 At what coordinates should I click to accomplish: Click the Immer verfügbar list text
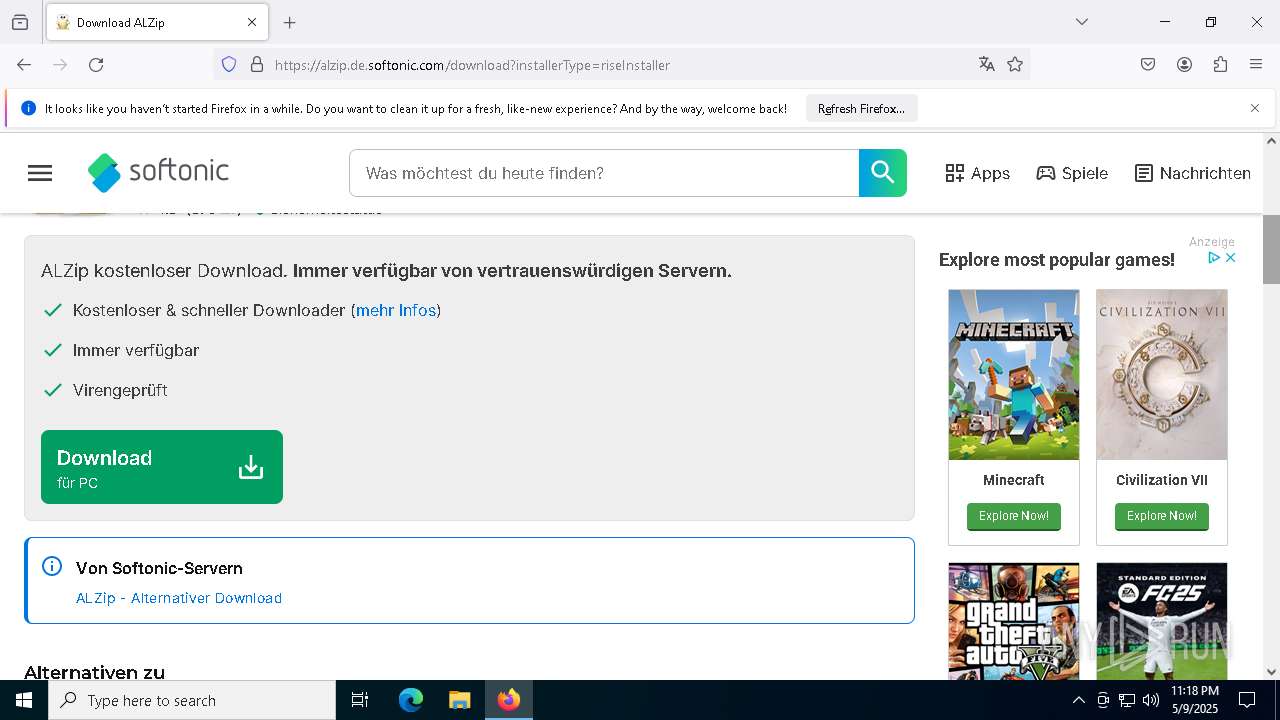click(x=136, y=350)
